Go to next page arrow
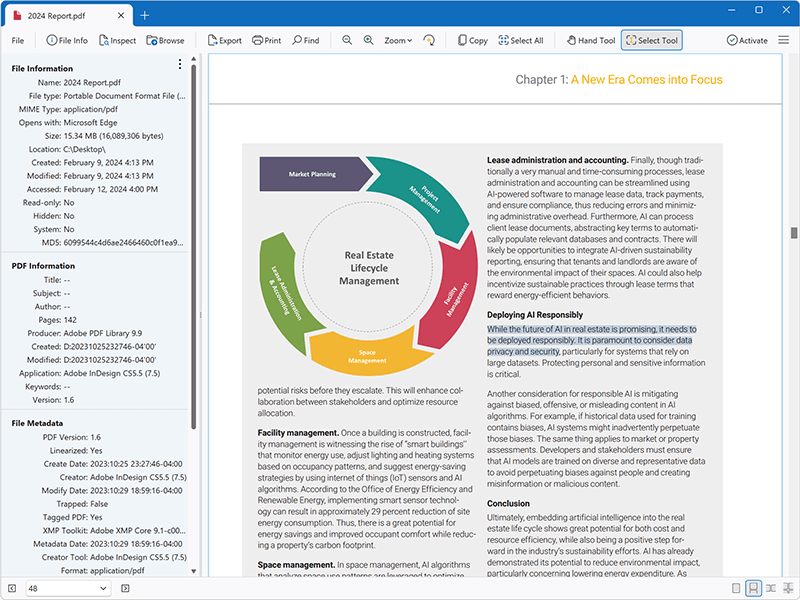This screenshot has height=600, width=800. tap(125, 588)
